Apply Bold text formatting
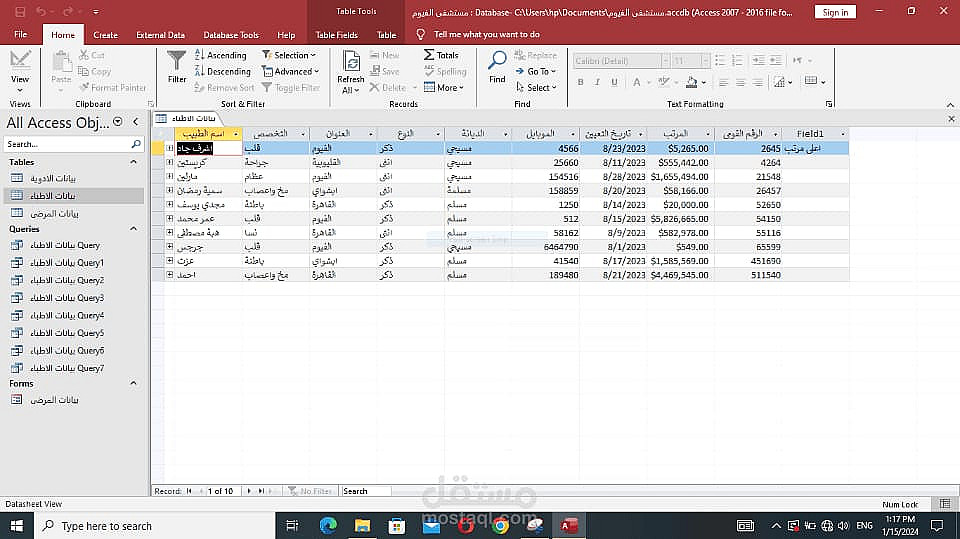This screenshot has width=960, height=539. click(x=580, y=82)
